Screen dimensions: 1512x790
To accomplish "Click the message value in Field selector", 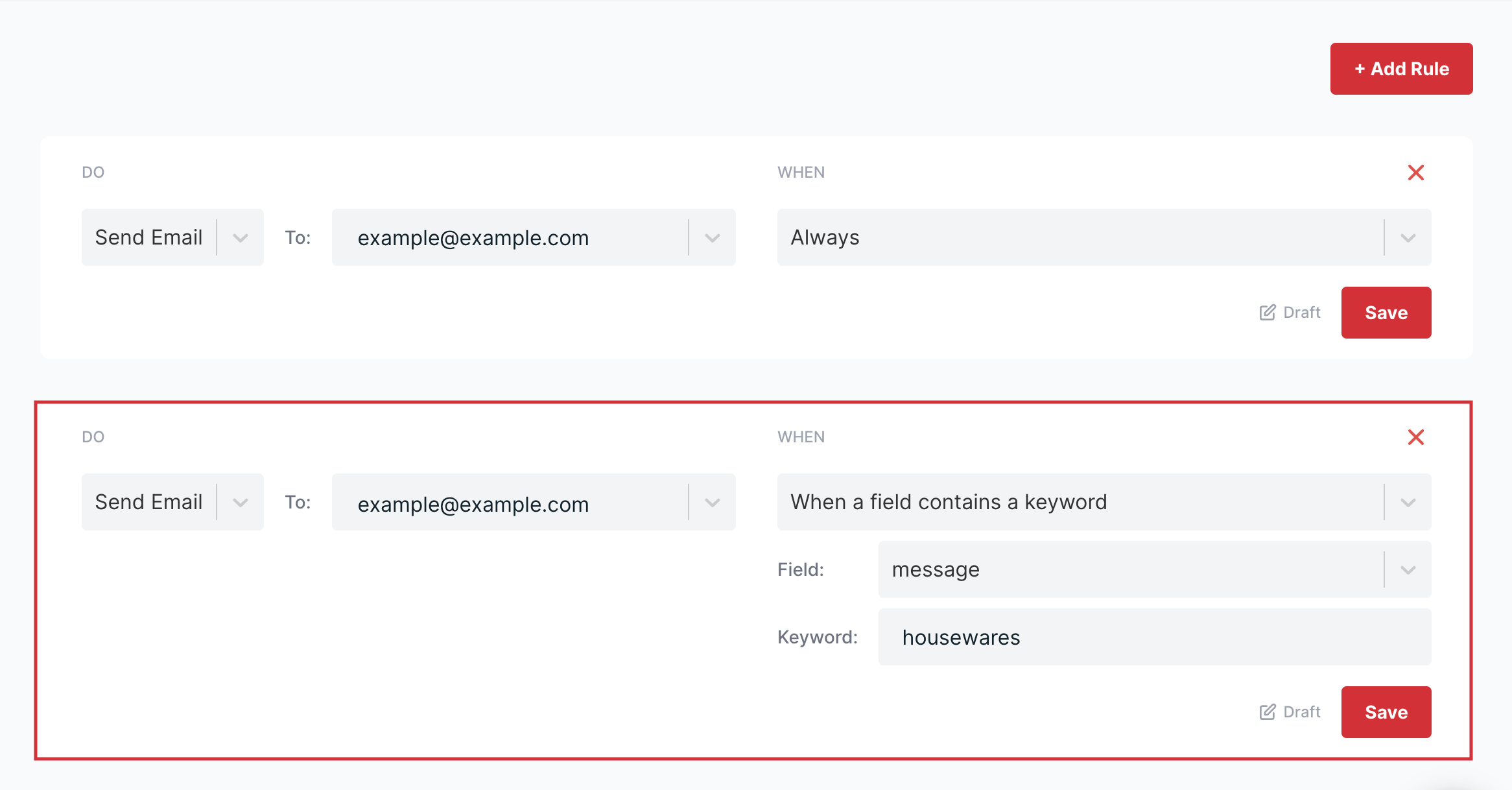I will [936, 569].
